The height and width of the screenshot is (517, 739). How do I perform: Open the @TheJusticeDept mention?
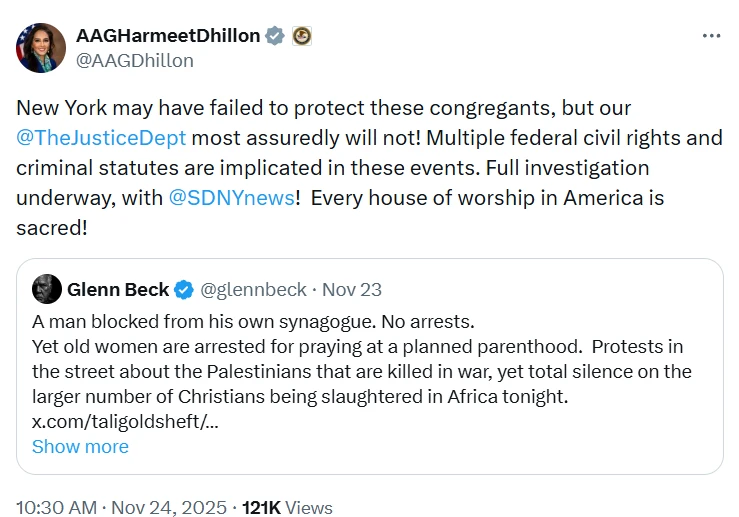[x=101, y=138]
